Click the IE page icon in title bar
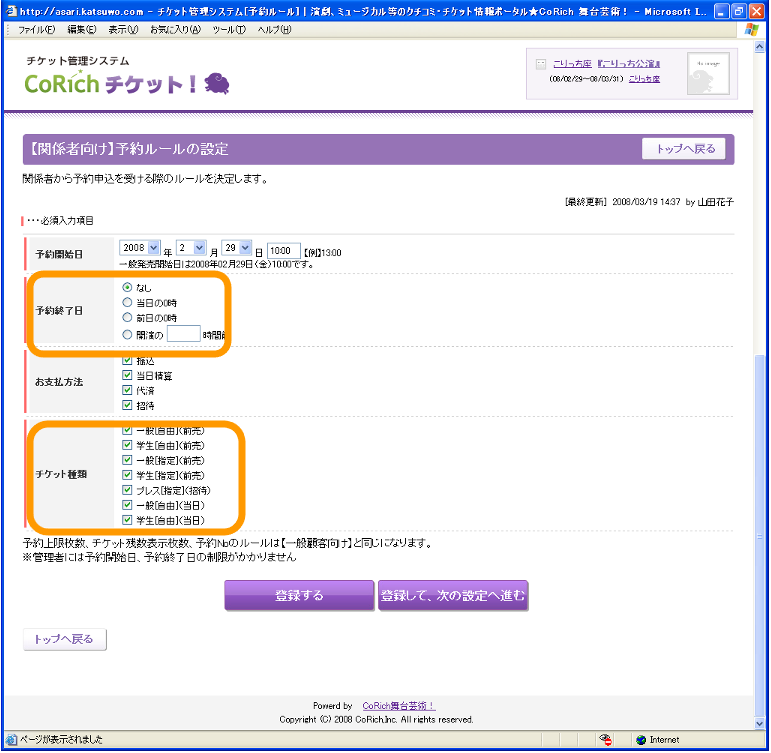 10,10
